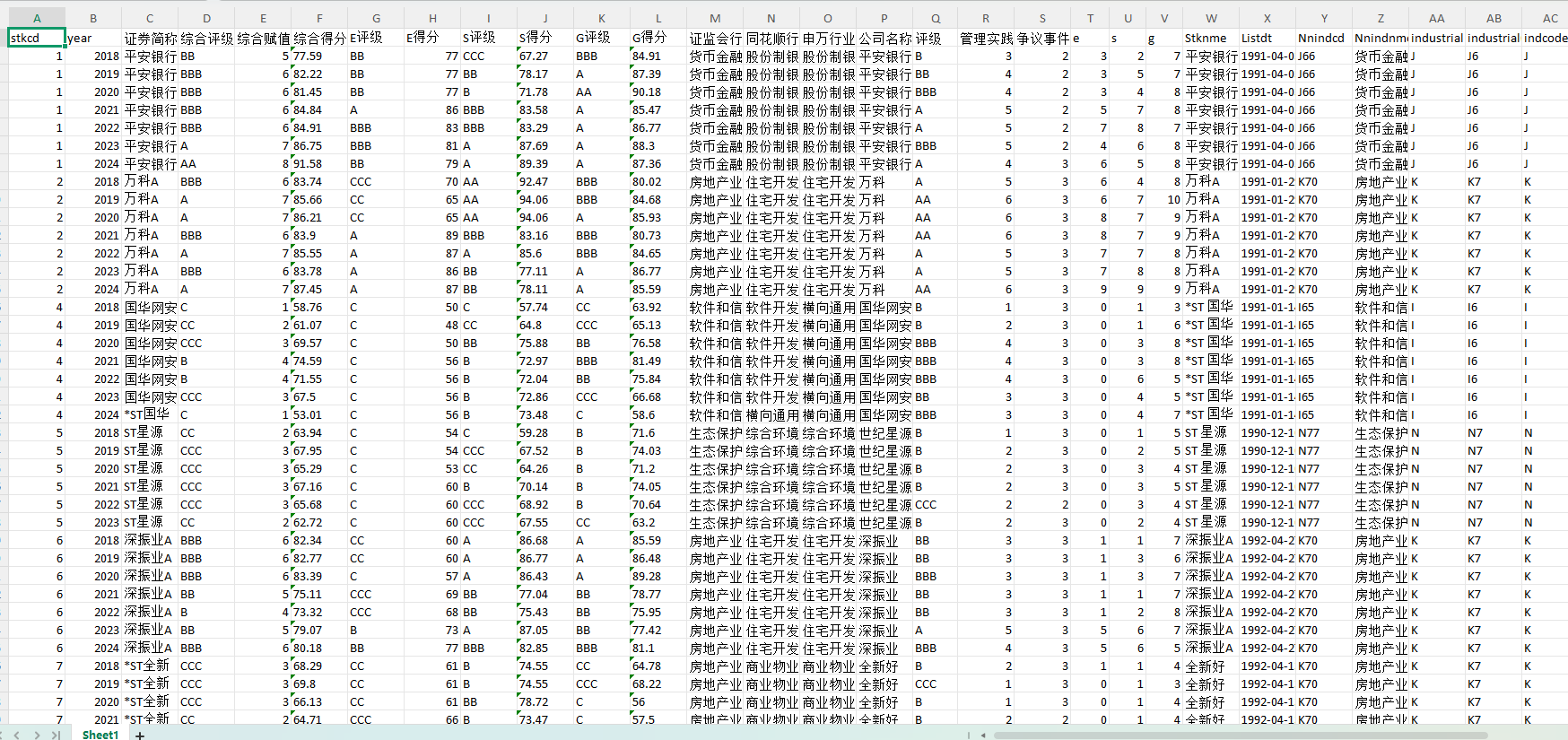The width and height of the screenshot is (1568, 740).
Task: Select the cell containing 89.39
Action: pyautogui.click(x=545, y=163)
